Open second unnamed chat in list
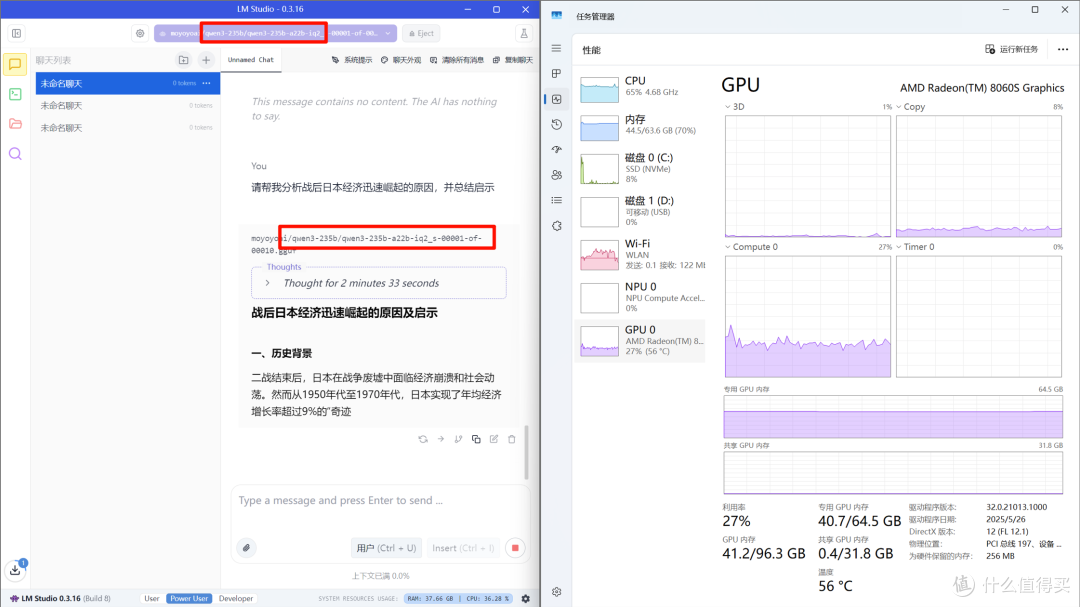 [128, 105]
